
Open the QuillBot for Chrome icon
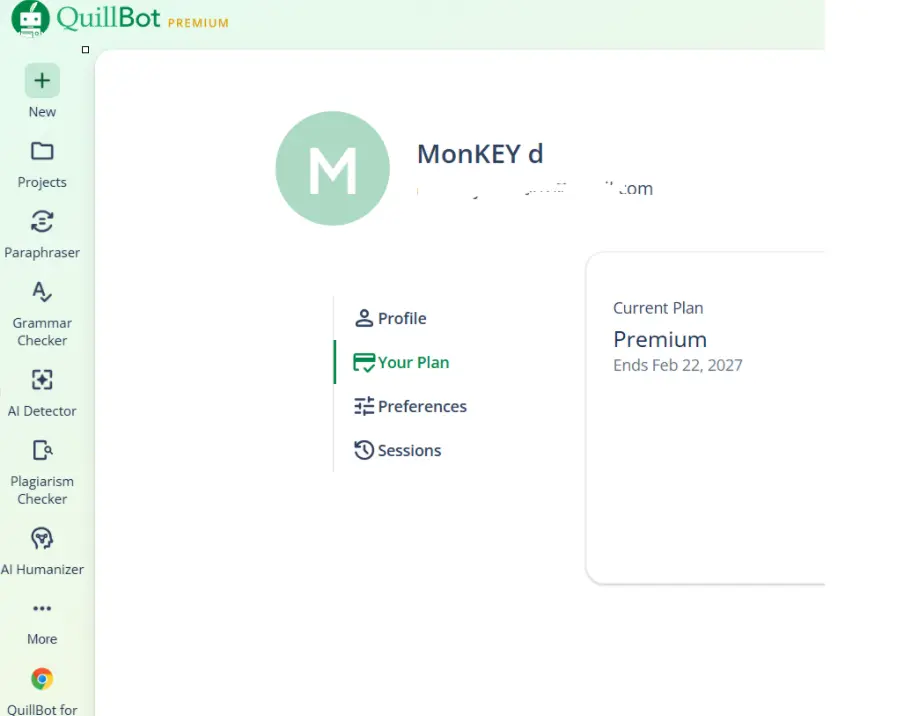click(42, 679)
